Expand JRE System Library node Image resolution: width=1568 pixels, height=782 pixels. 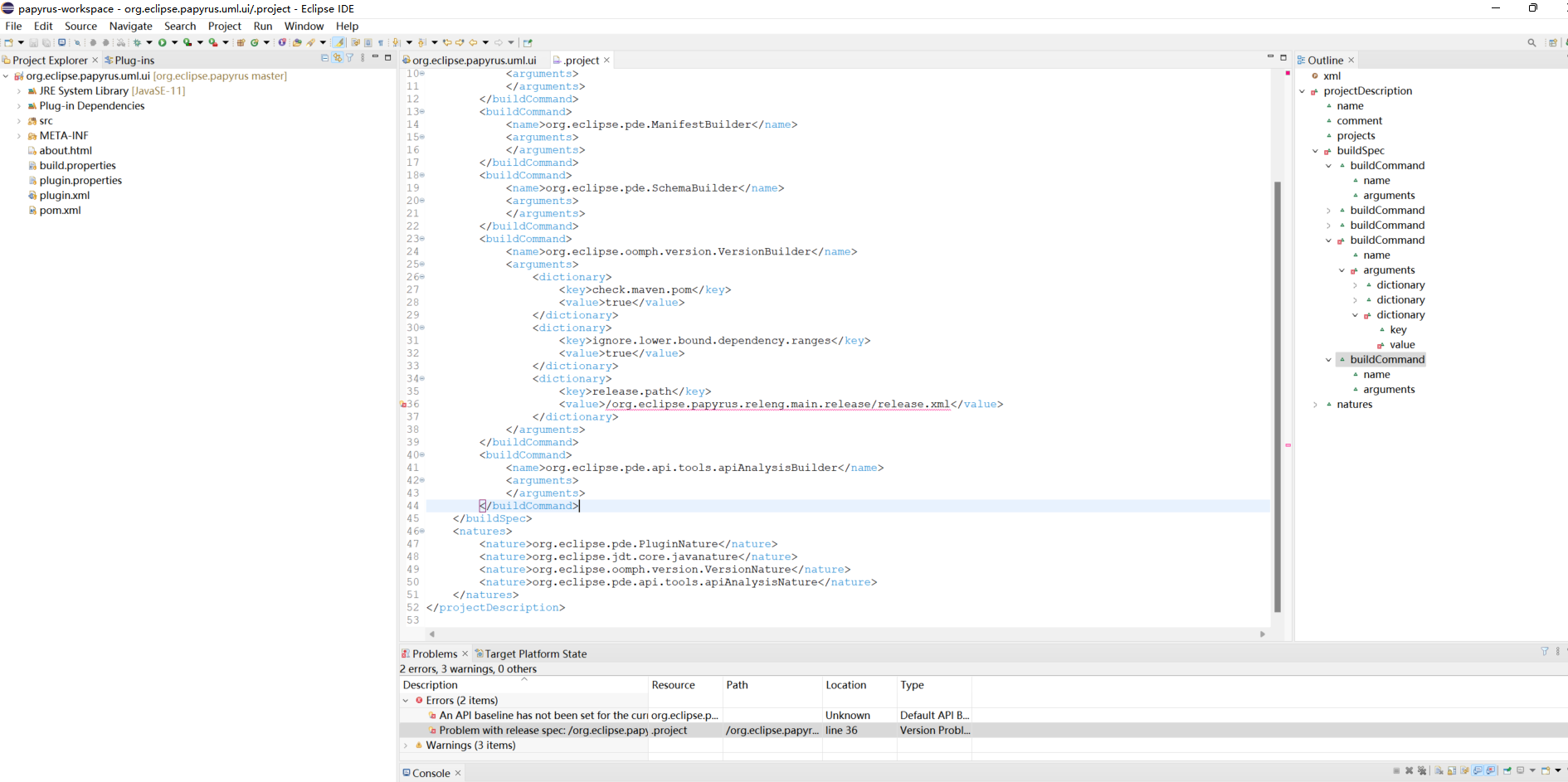click(x=19, y=91)
